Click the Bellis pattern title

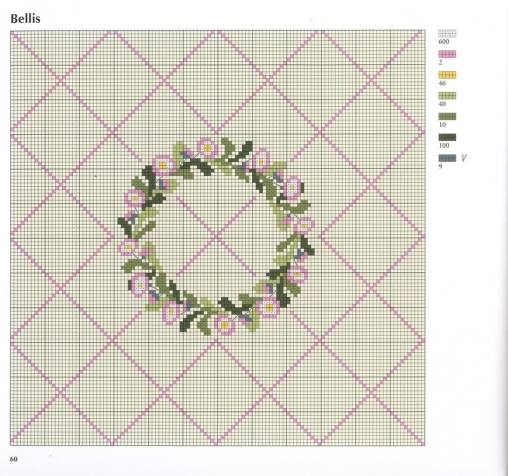[25, 19]
